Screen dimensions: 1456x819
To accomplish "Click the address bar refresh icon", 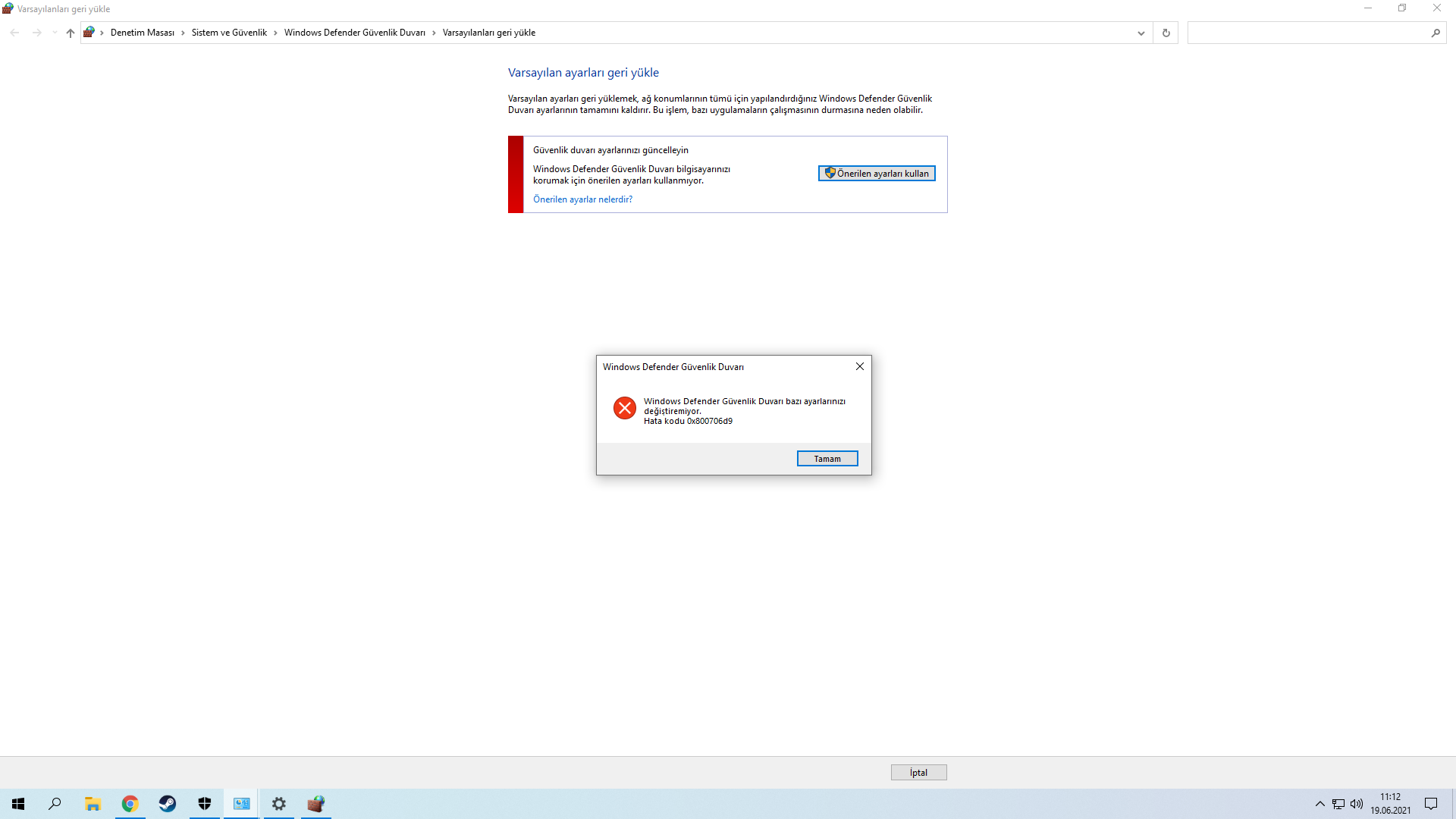I will pos(1166,33).
